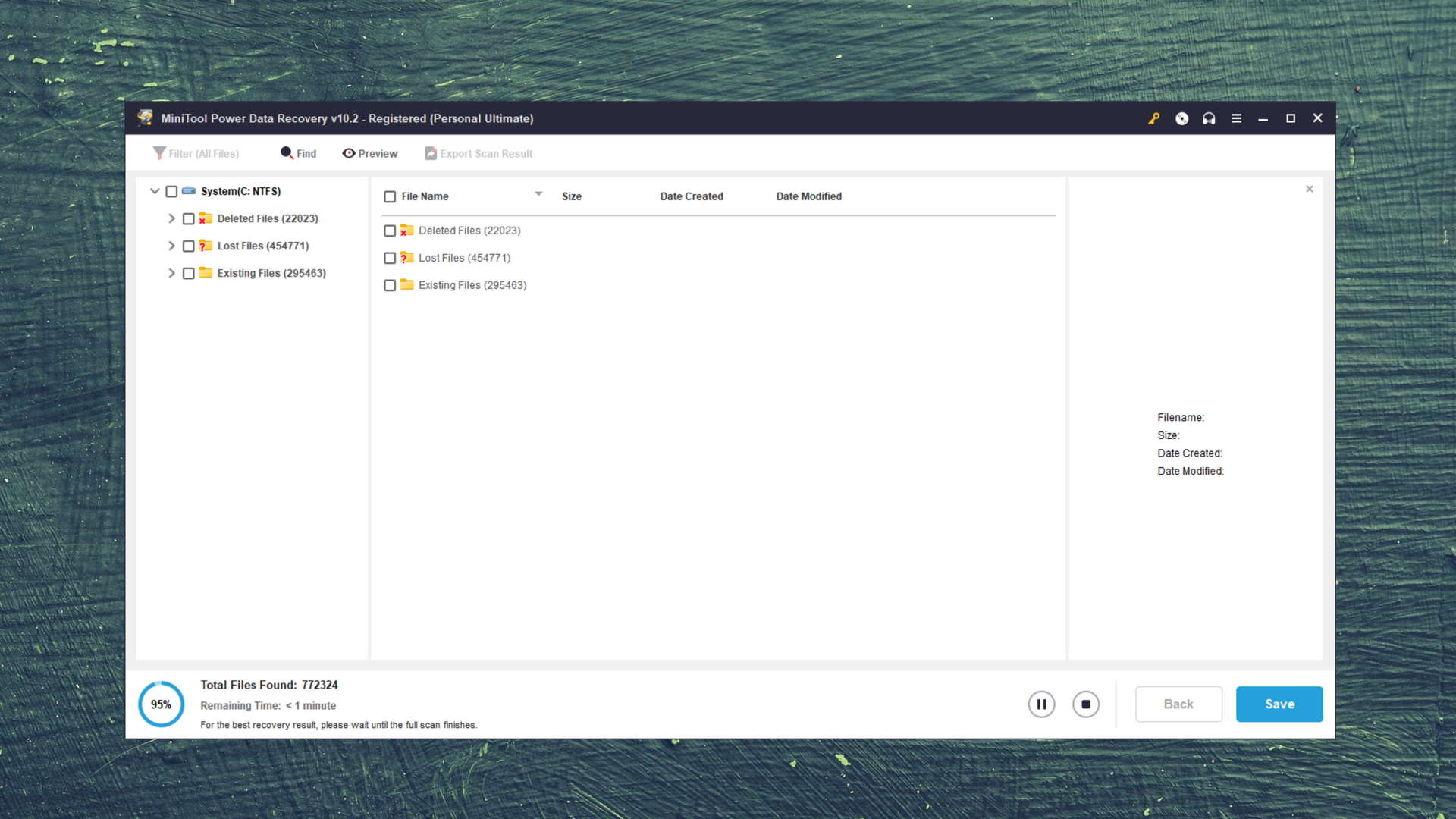Click the Save button
The image size is (1456, 819).
pyautogui.click(x=1279, y=704)
